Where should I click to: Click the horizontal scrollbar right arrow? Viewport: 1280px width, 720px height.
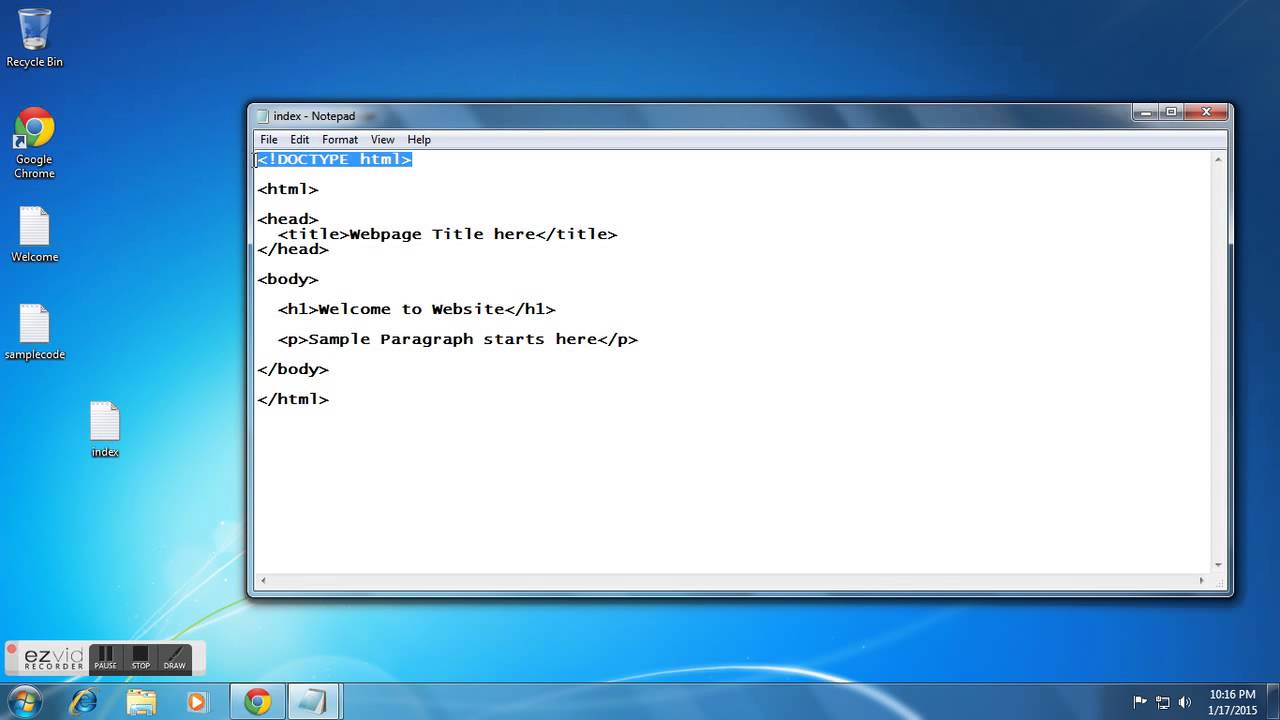[x=1202, y=580]
